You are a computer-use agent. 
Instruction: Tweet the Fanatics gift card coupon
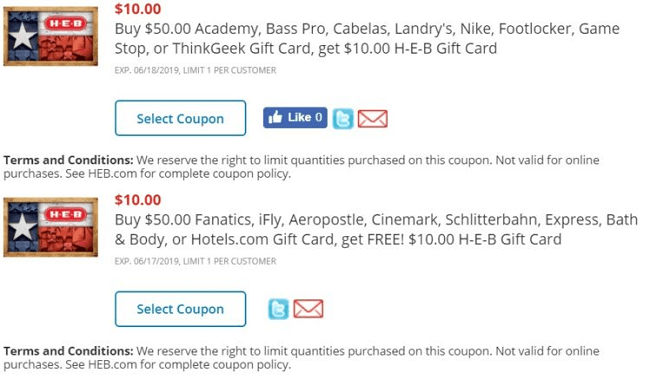click(x=278, y=309)
